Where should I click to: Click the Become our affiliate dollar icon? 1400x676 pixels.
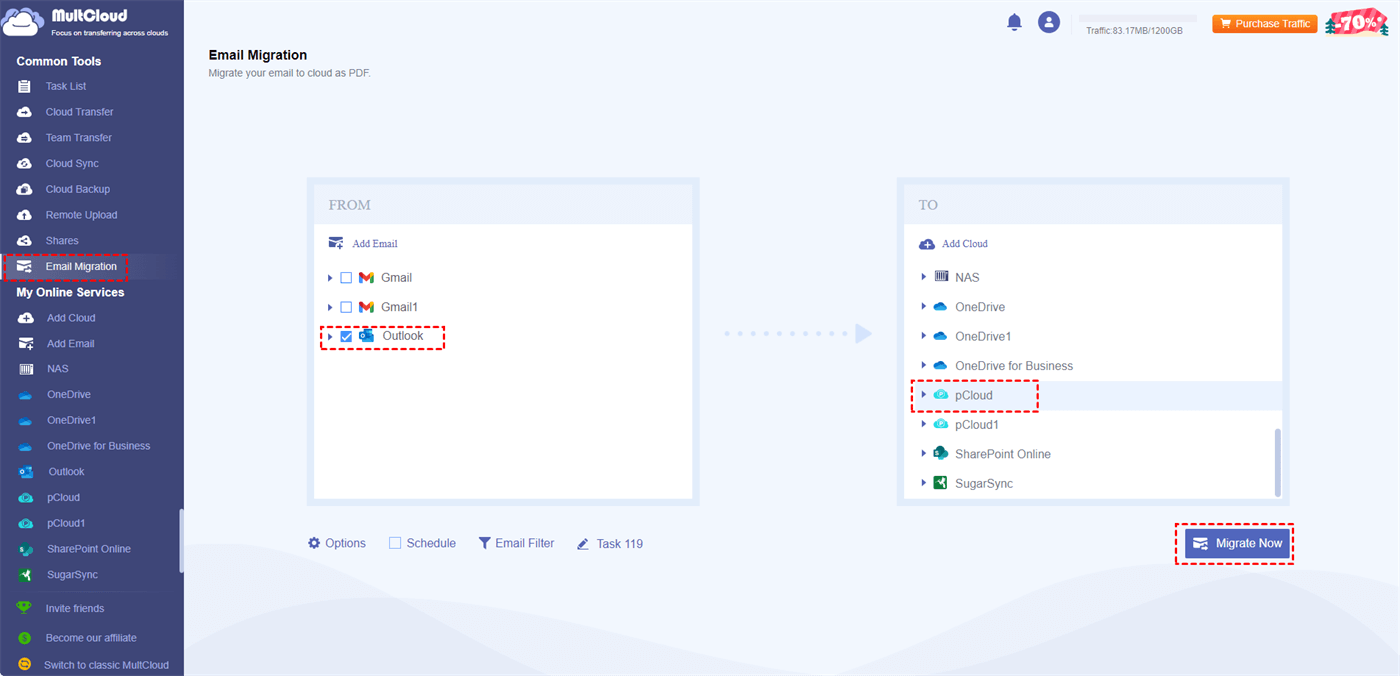pyautogui.click(x=24, y=638)
